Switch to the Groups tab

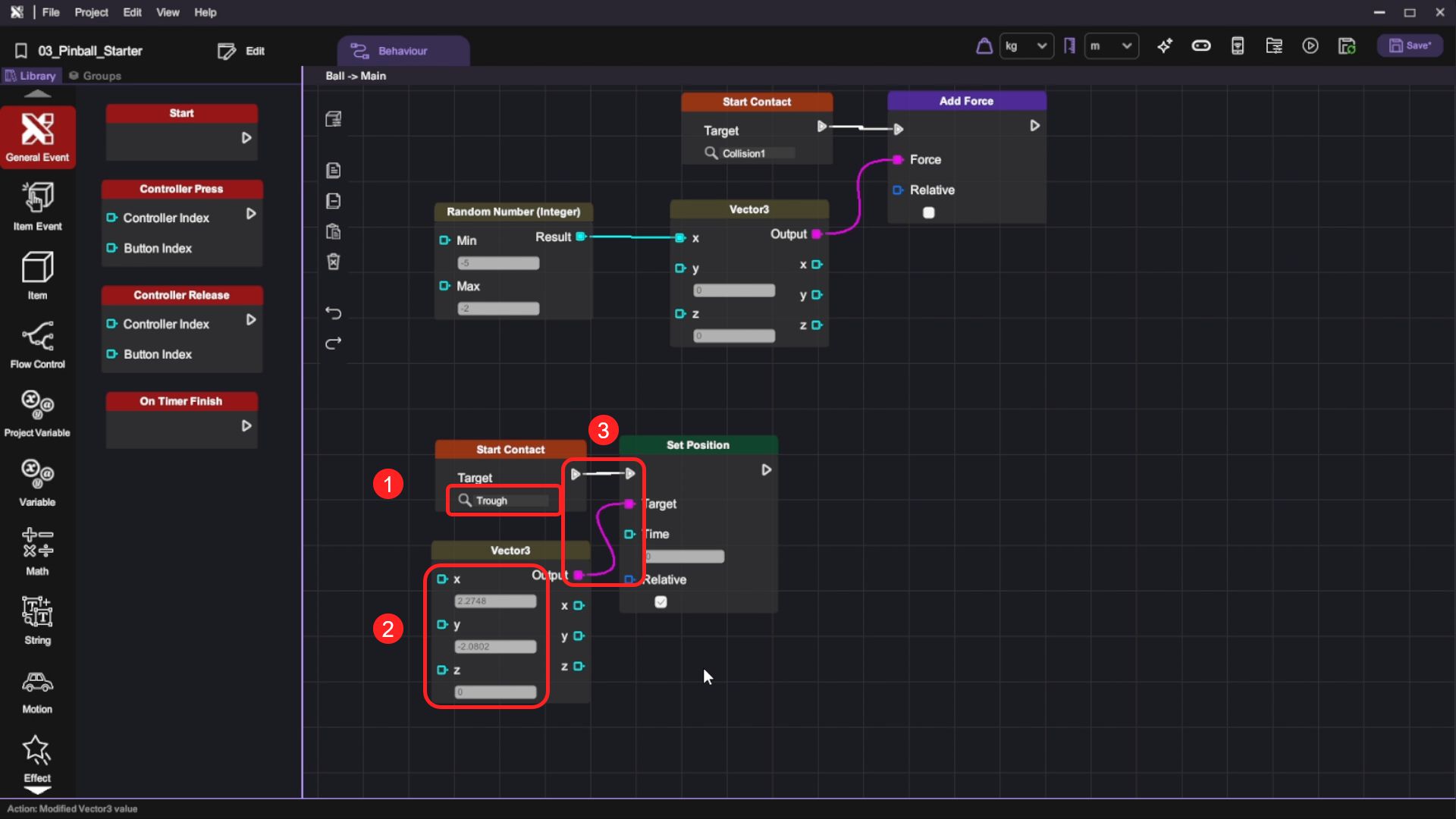coord(95,76)
